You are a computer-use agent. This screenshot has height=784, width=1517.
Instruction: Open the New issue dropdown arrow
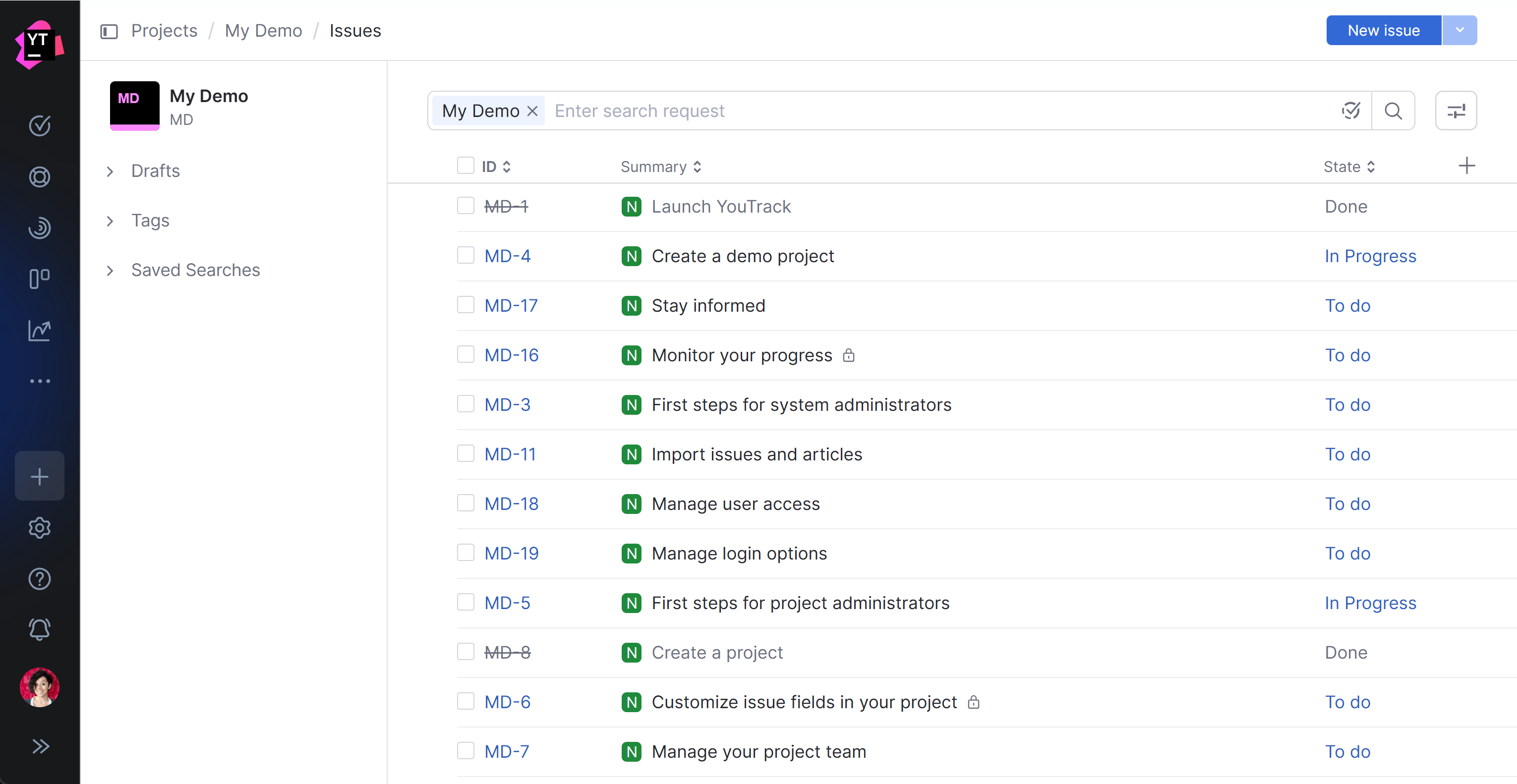[1460, 30]
